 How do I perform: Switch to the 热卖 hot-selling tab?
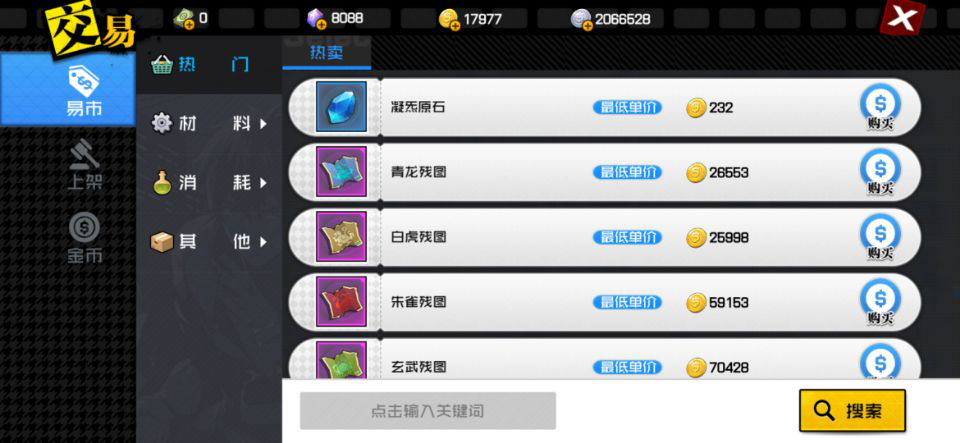(x=326, y=53)
